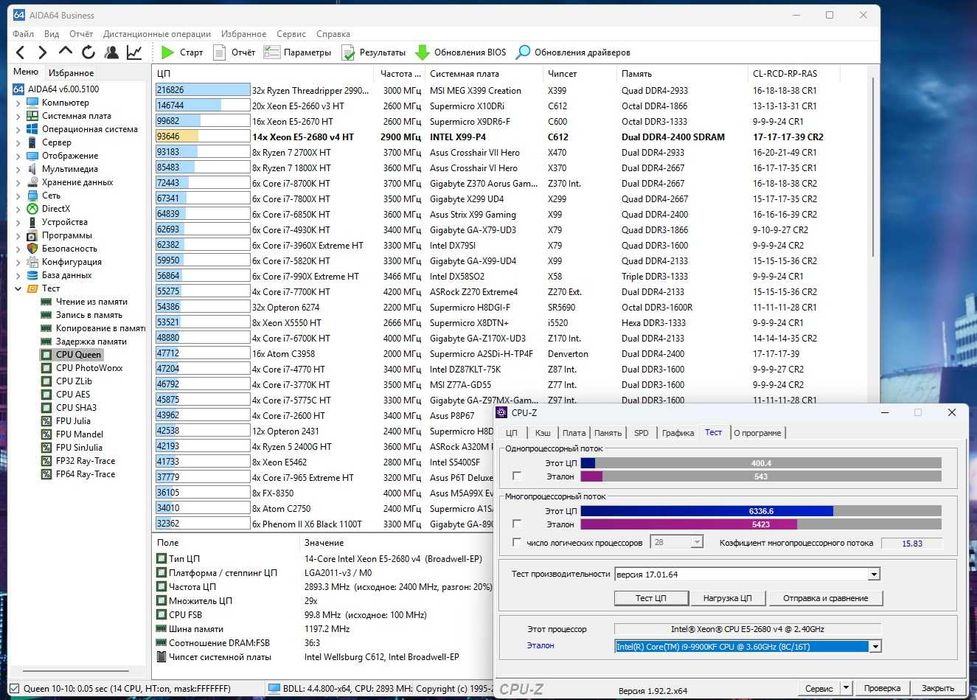Click the 6336.6 multi-thread score bar

pos(761,511)
